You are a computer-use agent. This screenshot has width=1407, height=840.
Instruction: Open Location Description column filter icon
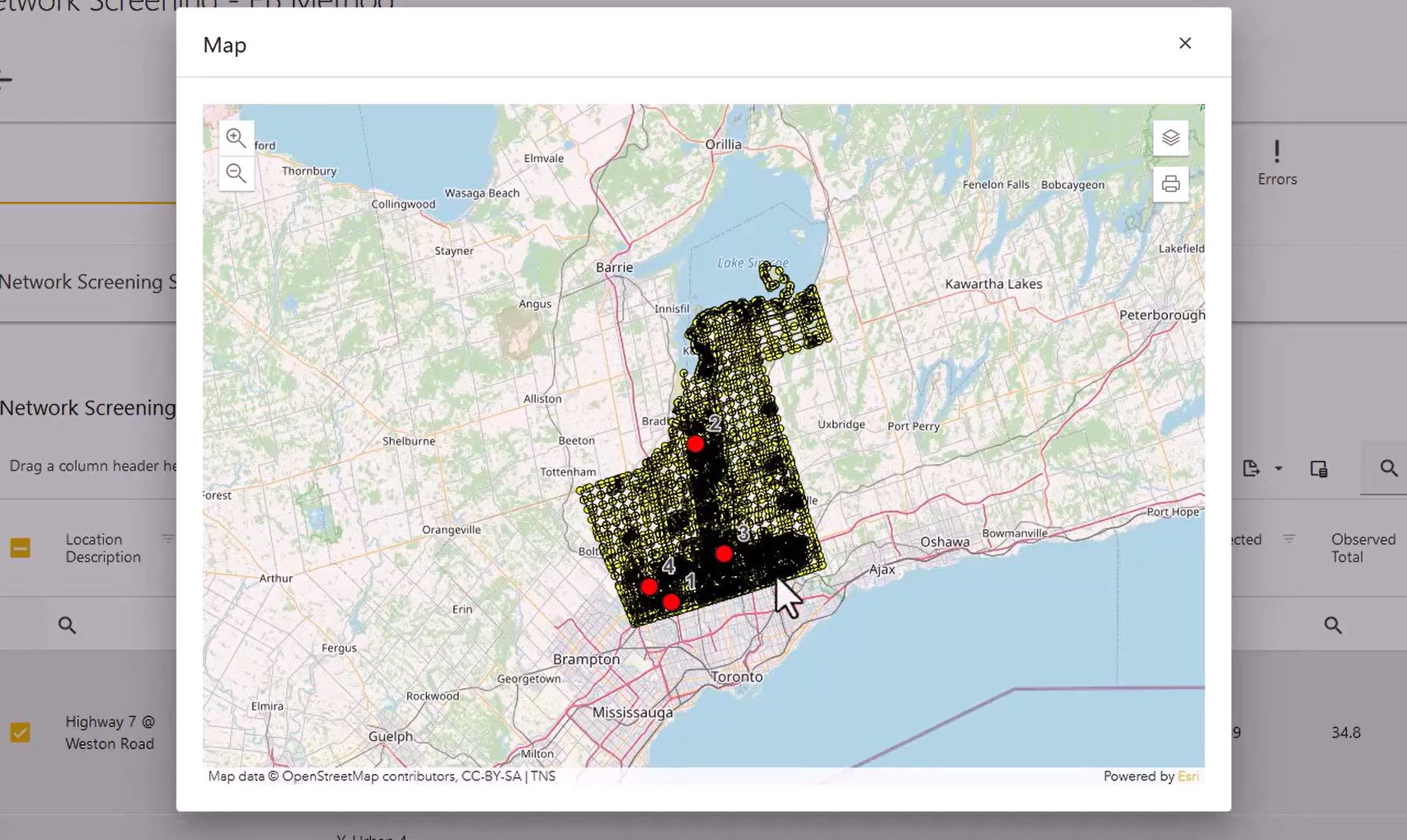coord(168,539)
